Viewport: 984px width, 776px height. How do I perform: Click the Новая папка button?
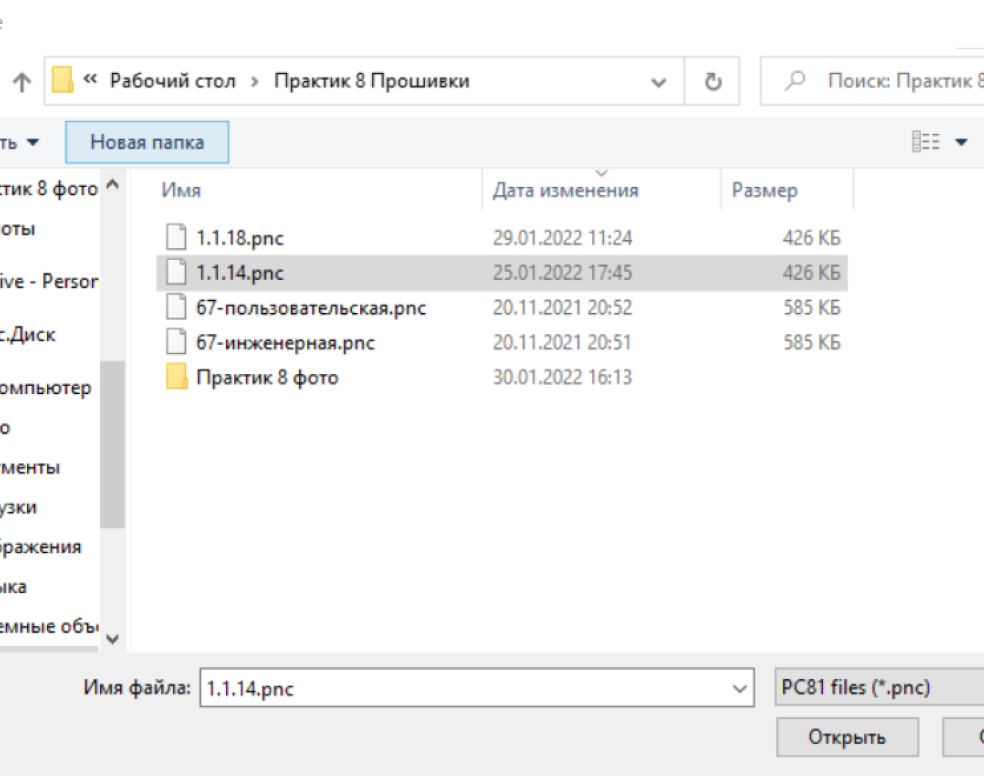tap(147, 142)
